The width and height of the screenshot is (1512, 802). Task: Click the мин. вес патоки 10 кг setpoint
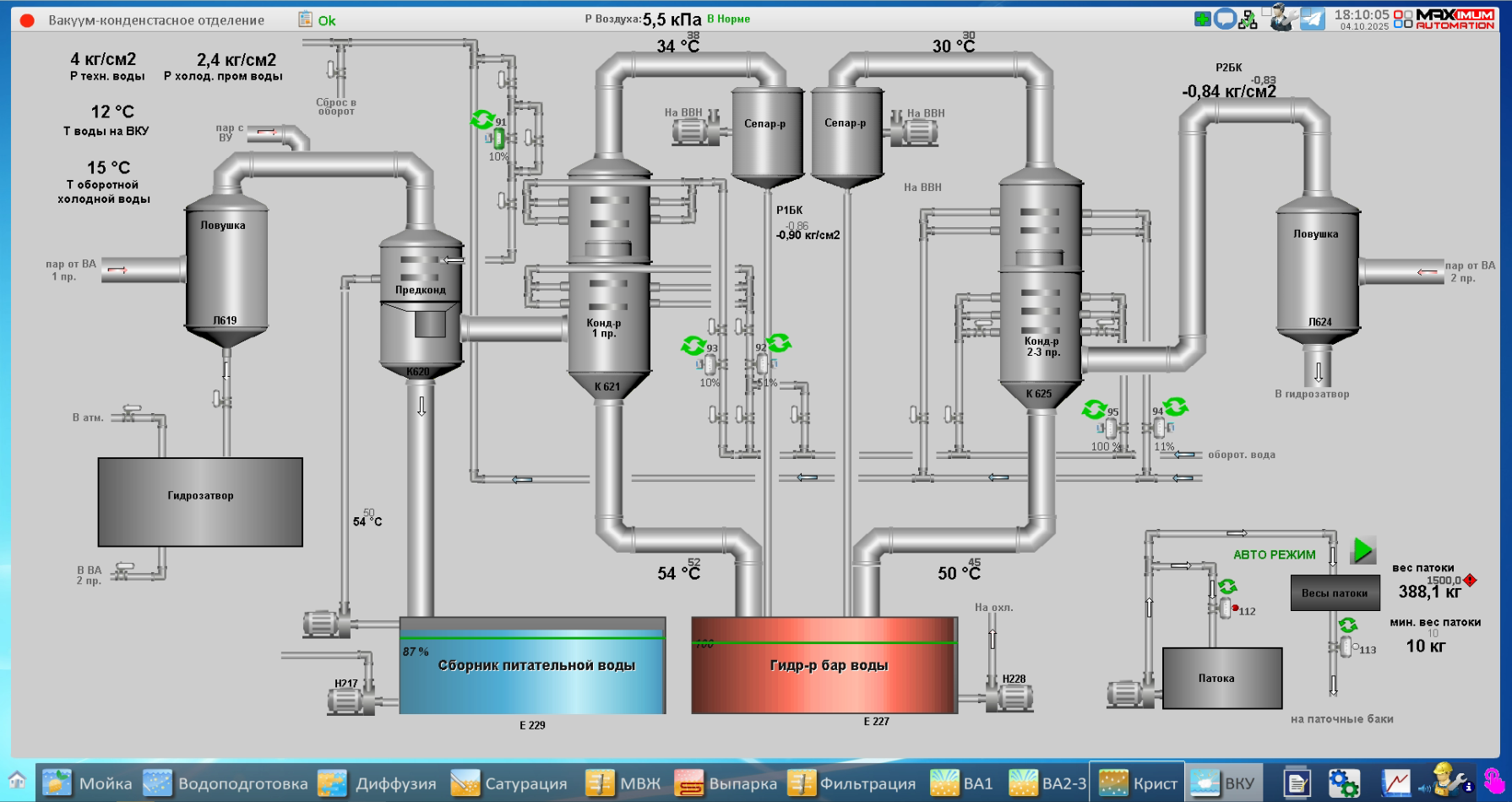tap(1425, 647)
